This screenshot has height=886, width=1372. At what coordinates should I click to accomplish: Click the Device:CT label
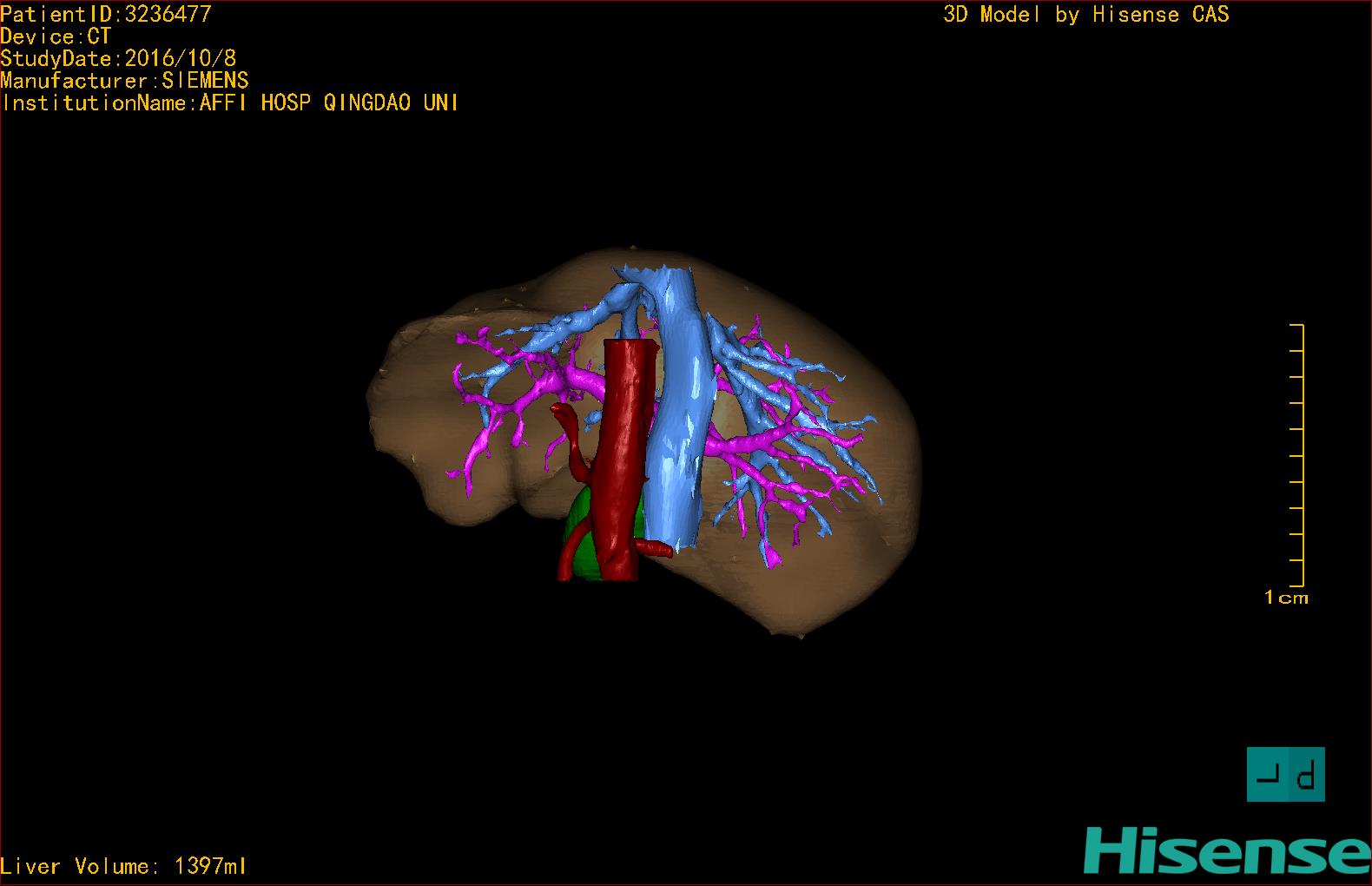[56, 36]
